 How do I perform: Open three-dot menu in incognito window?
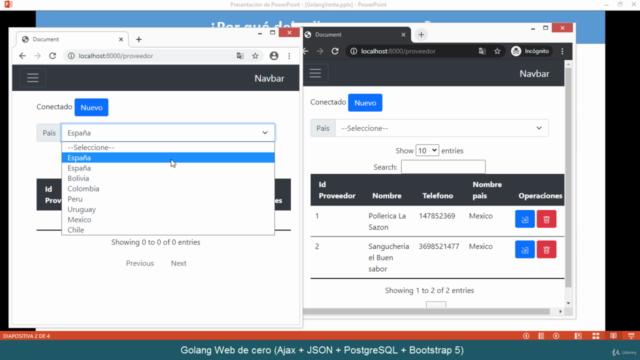[x=562, y=51]
